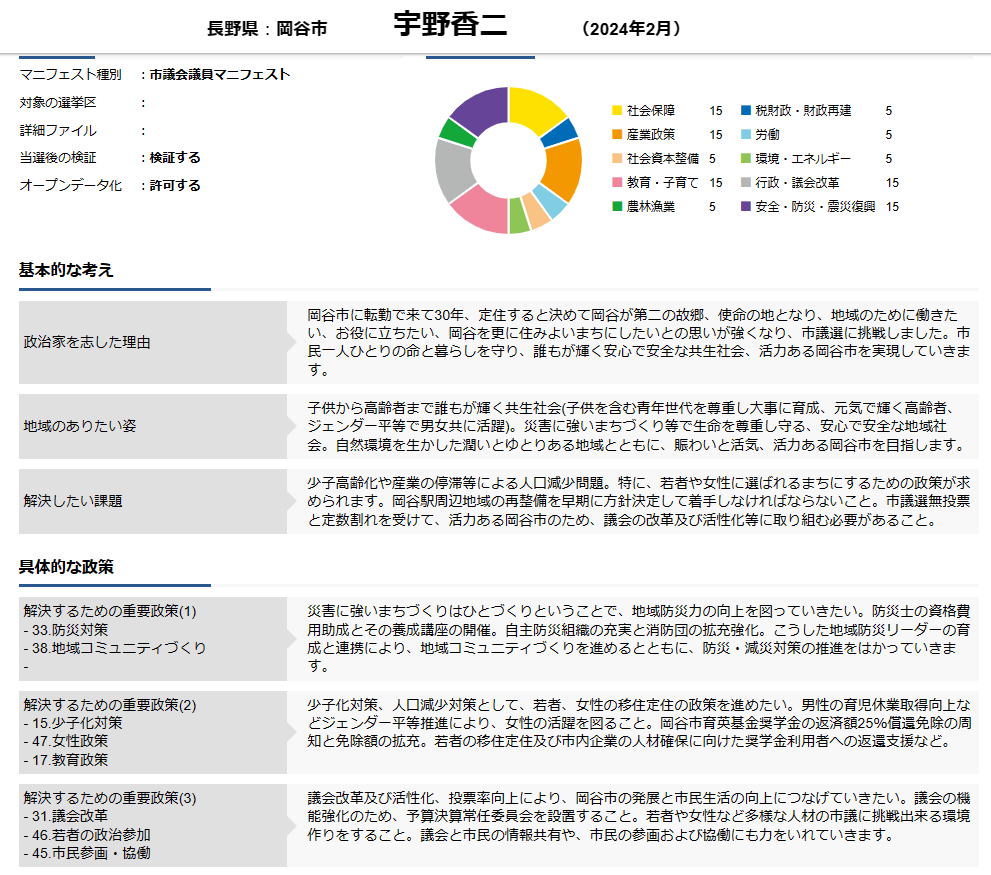Click the 税財政・財政再建 legend label
The image size is (991, 875).
803,111
